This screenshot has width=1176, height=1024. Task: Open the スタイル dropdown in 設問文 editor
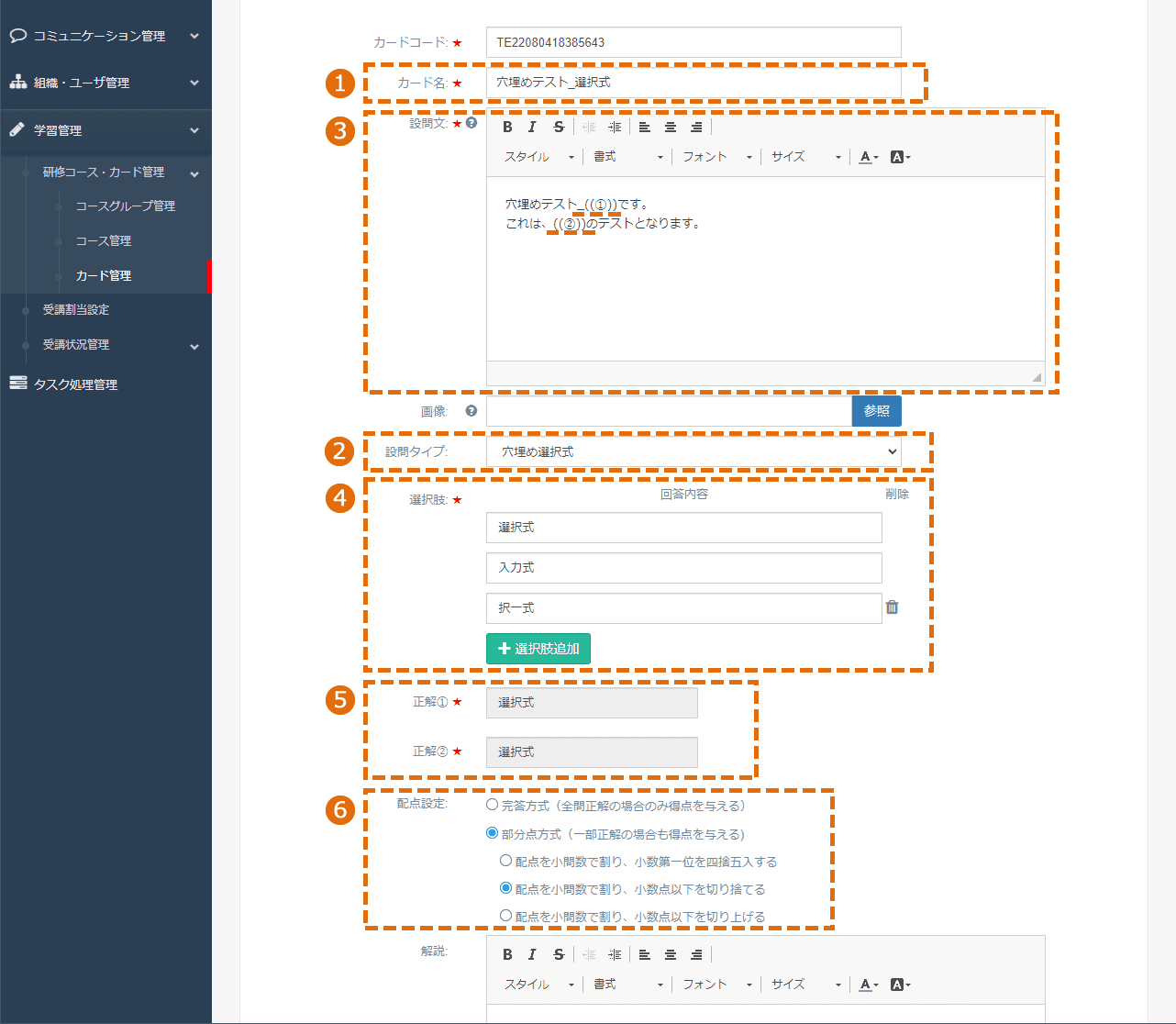click(538, 157)
